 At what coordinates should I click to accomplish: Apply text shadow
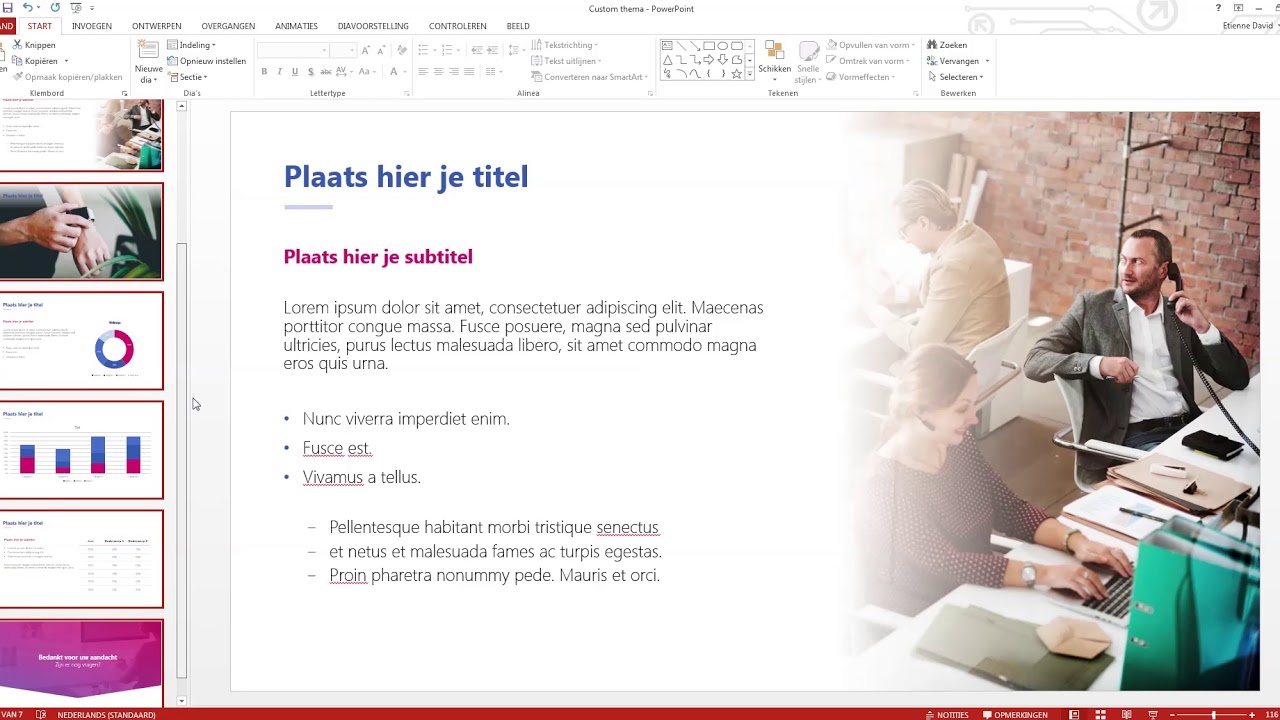click(x=310, y=71)
